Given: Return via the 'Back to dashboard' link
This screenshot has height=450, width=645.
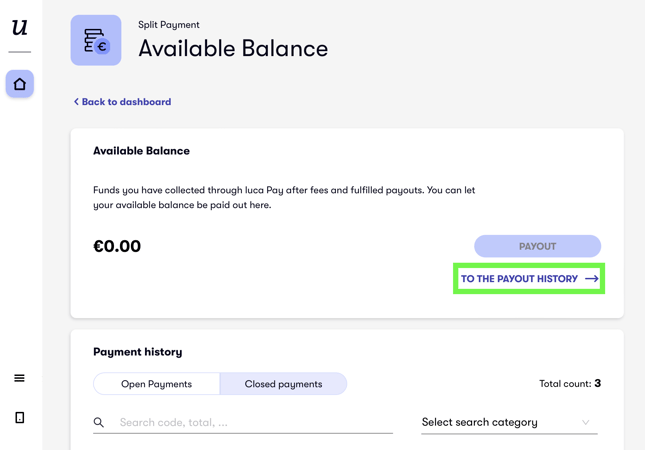Looking at the screenshot, I should (x=126, y=102).
